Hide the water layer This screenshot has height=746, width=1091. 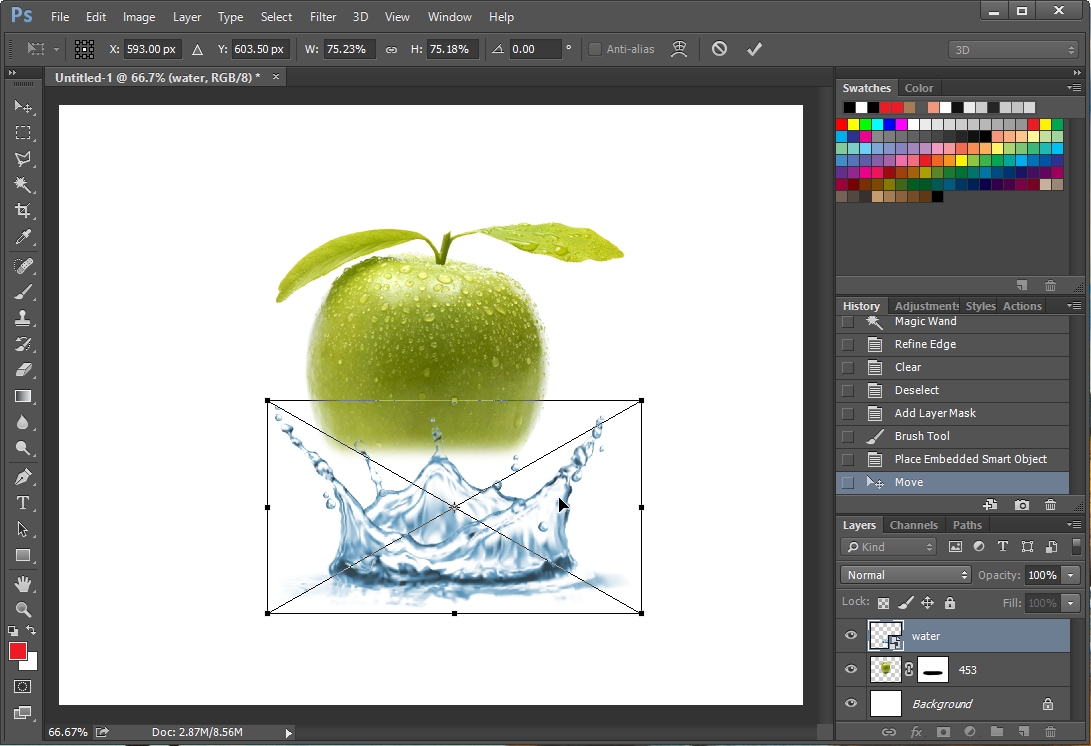[850, 635]
